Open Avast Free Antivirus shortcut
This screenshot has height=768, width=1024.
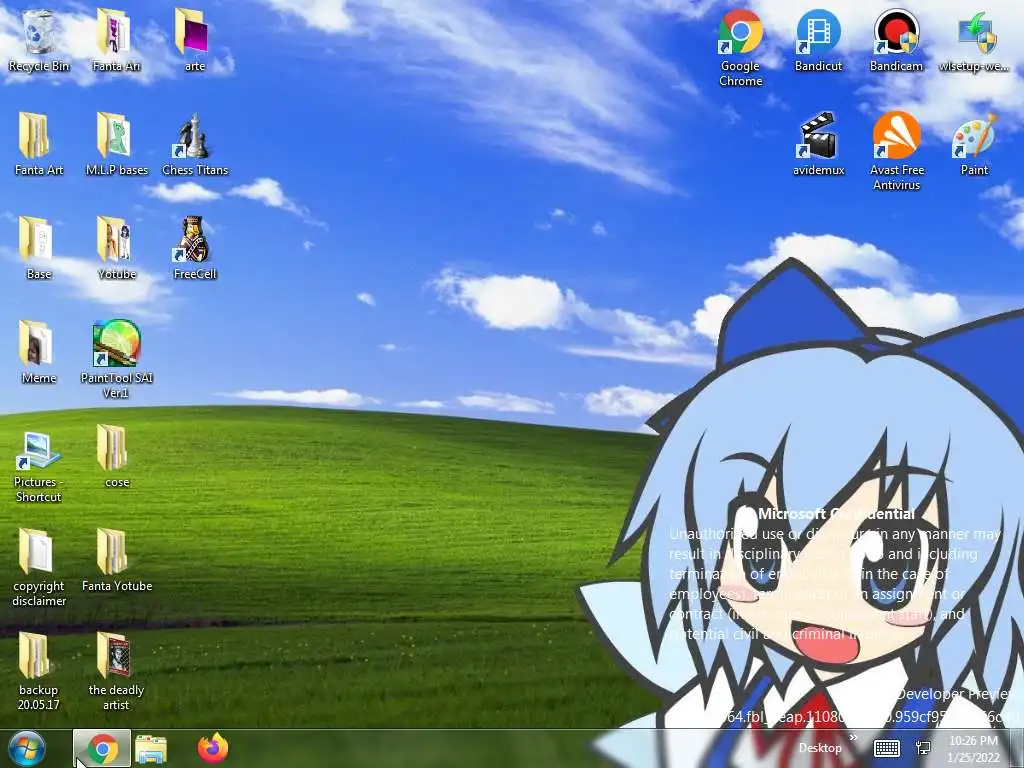897,152
